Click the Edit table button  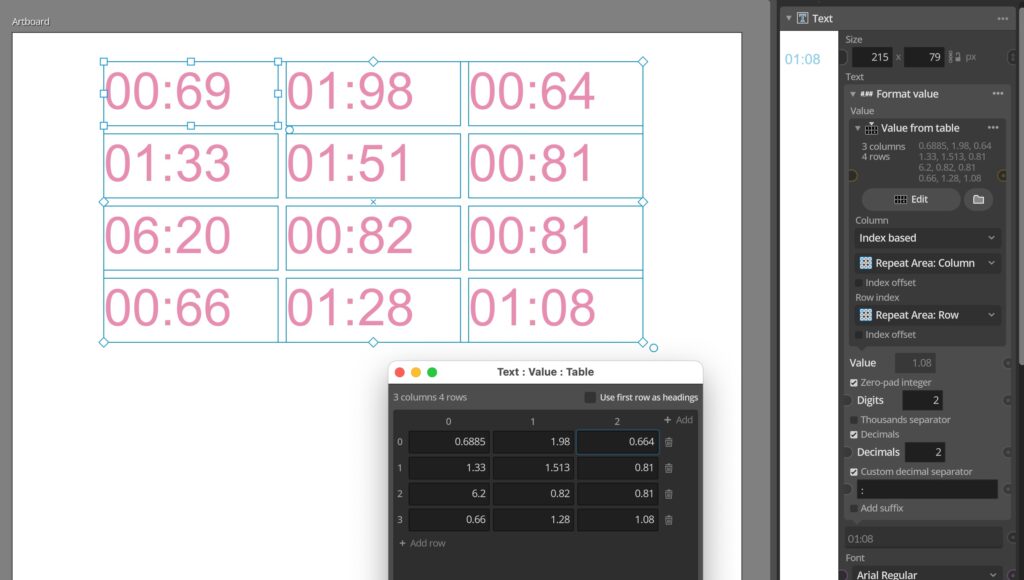tap(910, 199)
